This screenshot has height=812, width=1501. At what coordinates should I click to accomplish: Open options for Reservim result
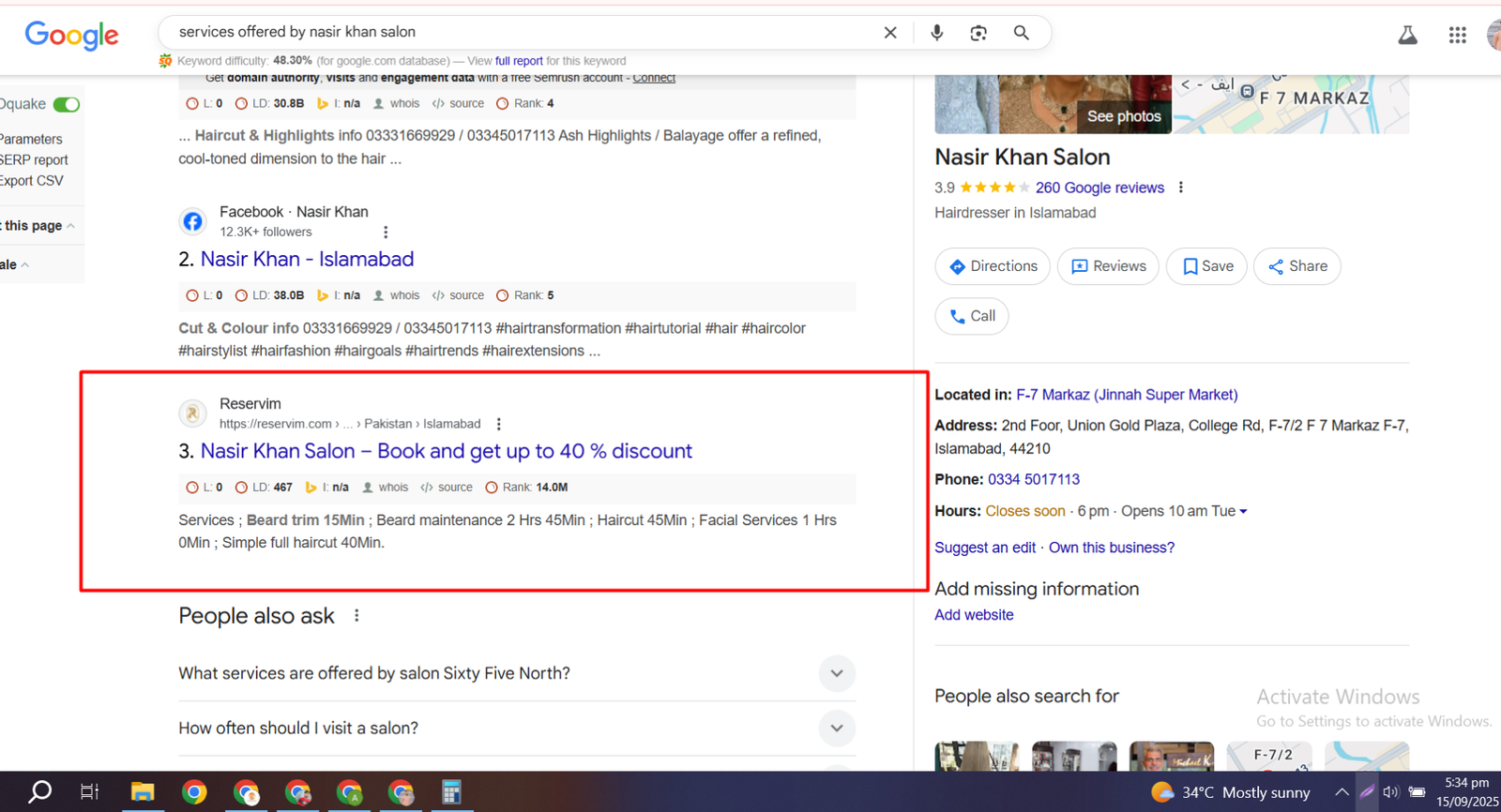(499, 424)
